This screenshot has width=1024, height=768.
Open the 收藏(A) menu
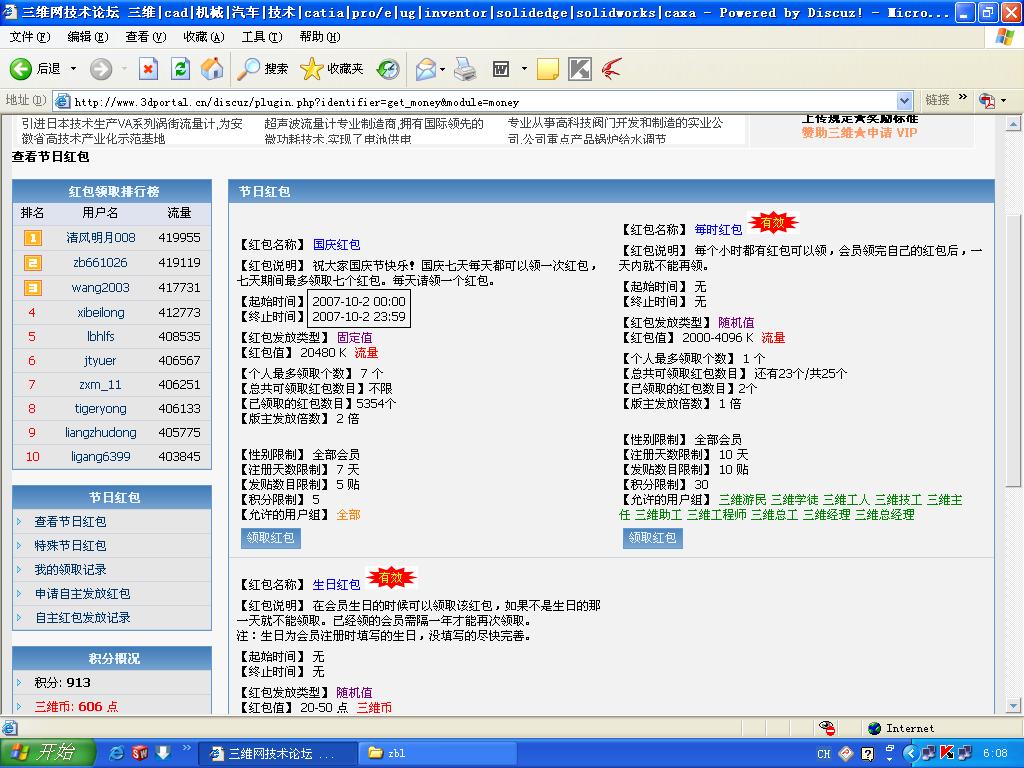click(x=204, y=37)
